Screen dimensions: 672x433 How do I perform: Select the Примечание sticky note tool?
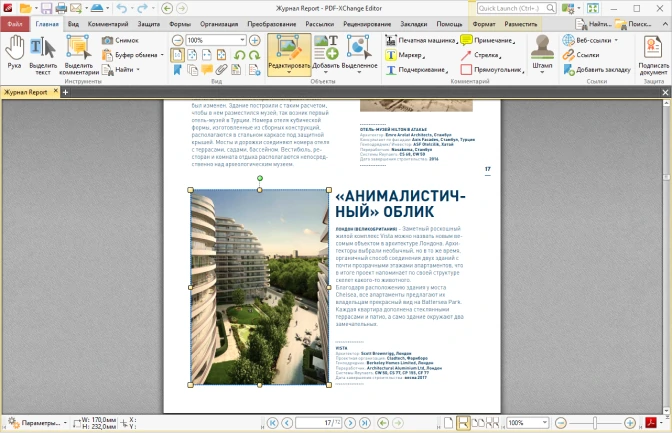click(487, 40)
